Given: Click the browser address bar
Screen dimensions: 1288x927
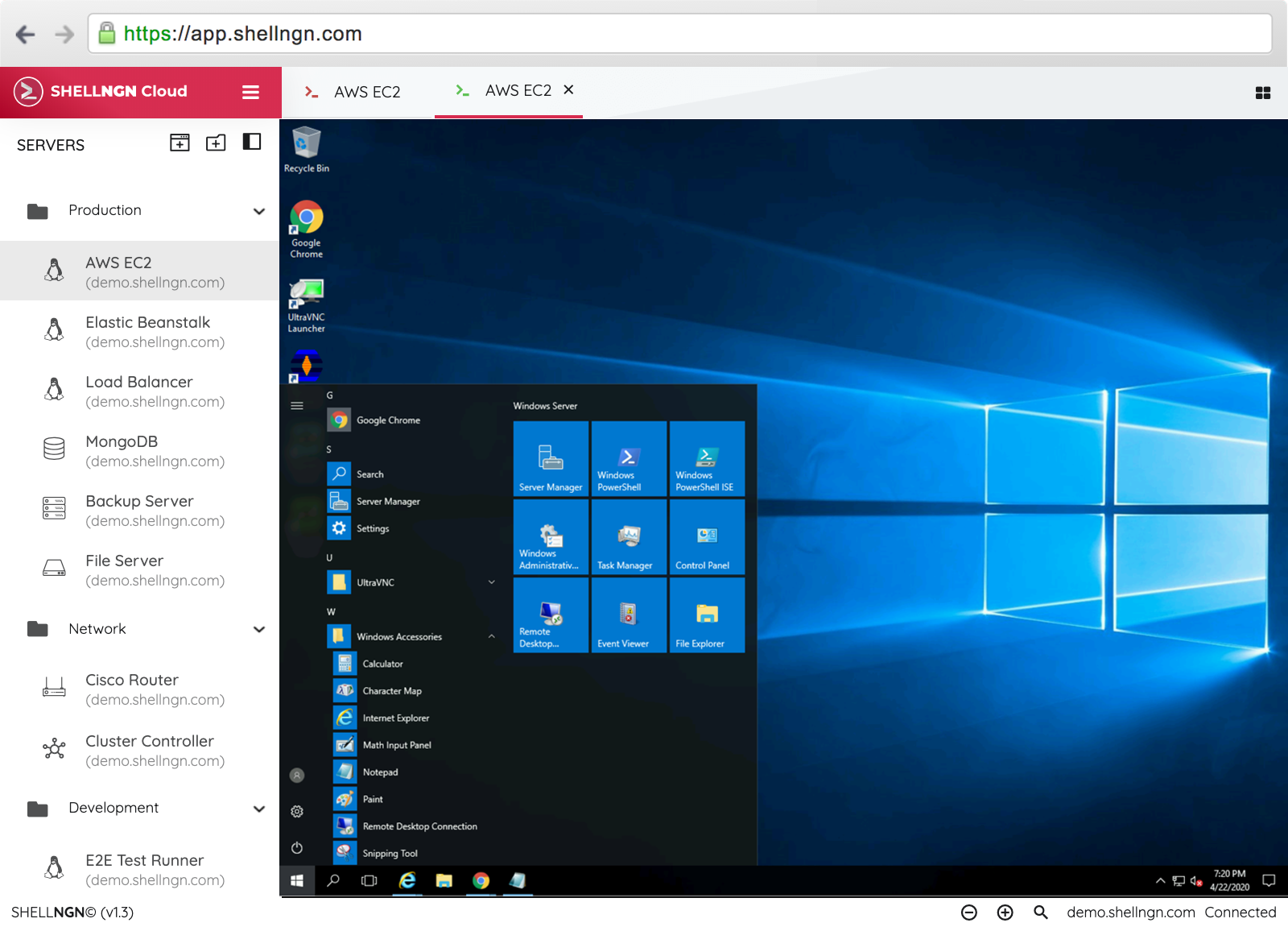Looking at the screenshot, I should coord(679,34).
